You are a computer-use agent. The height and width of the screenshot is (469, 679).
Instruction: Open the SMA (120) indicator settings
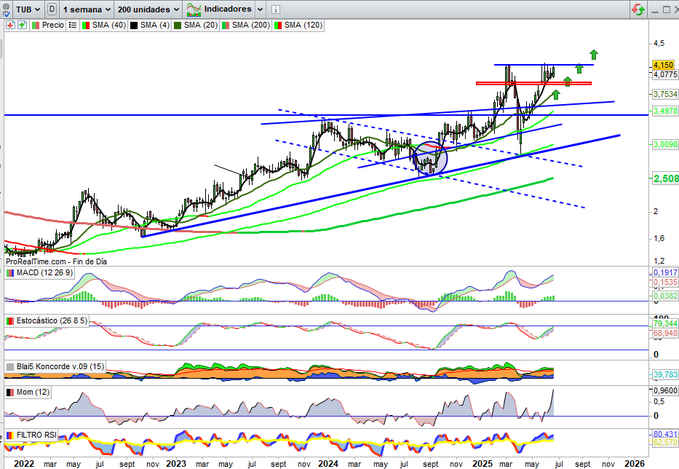tap(303, 25)
